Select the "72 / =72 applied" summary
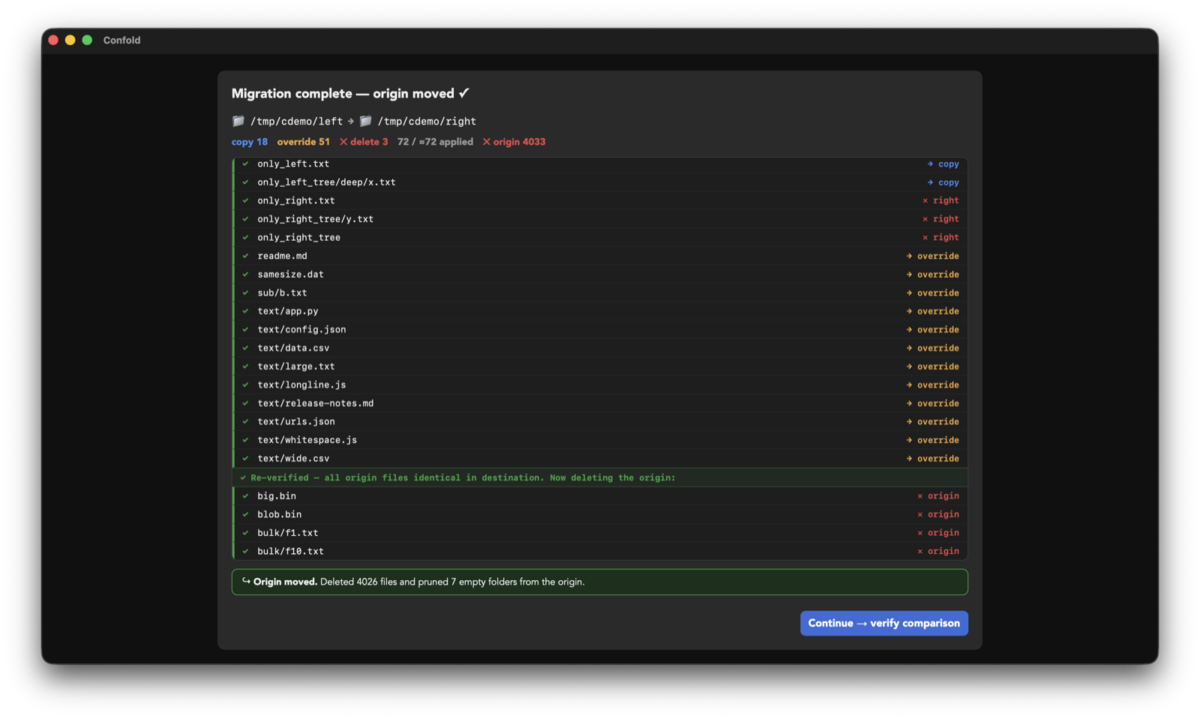1200x719 pixels. [435, 142]
